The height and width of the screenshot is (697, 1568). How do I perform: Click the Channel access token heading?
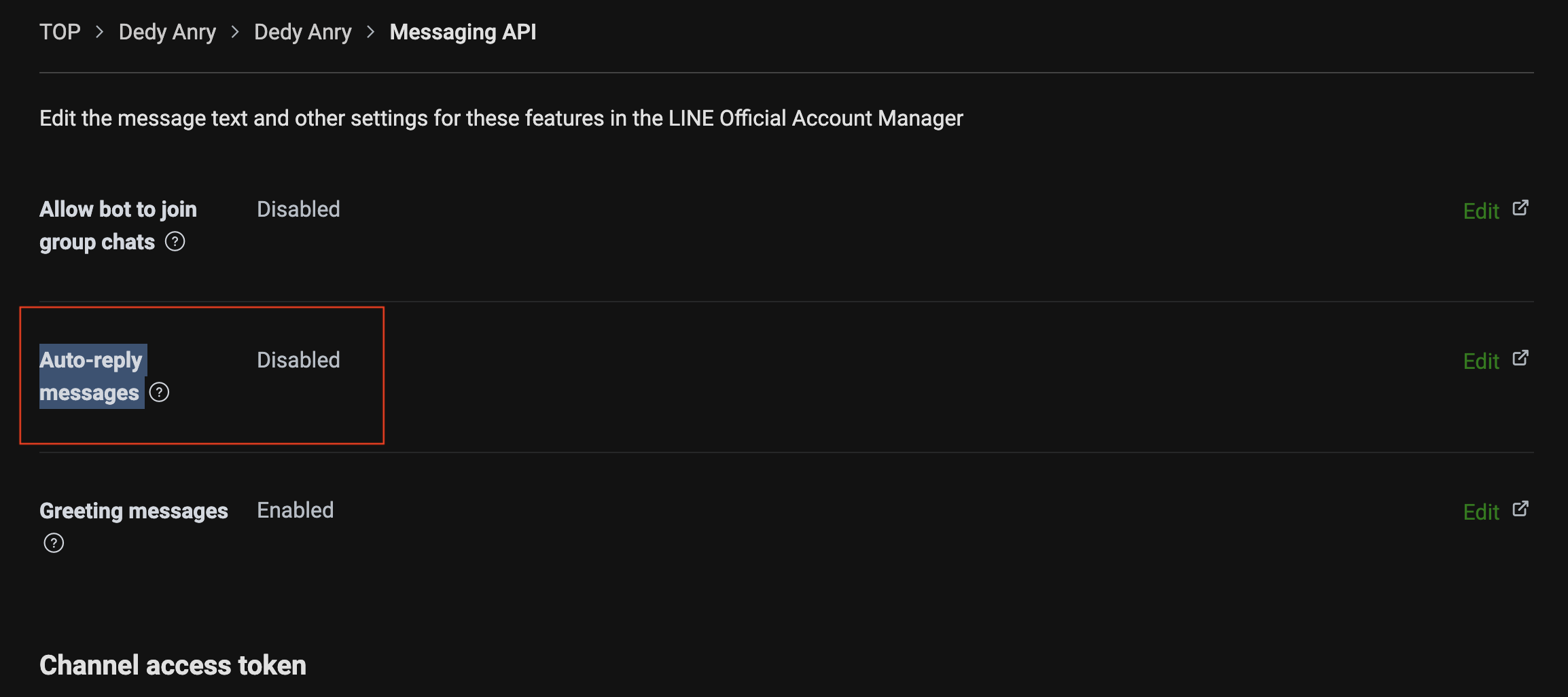coord(173,665)
